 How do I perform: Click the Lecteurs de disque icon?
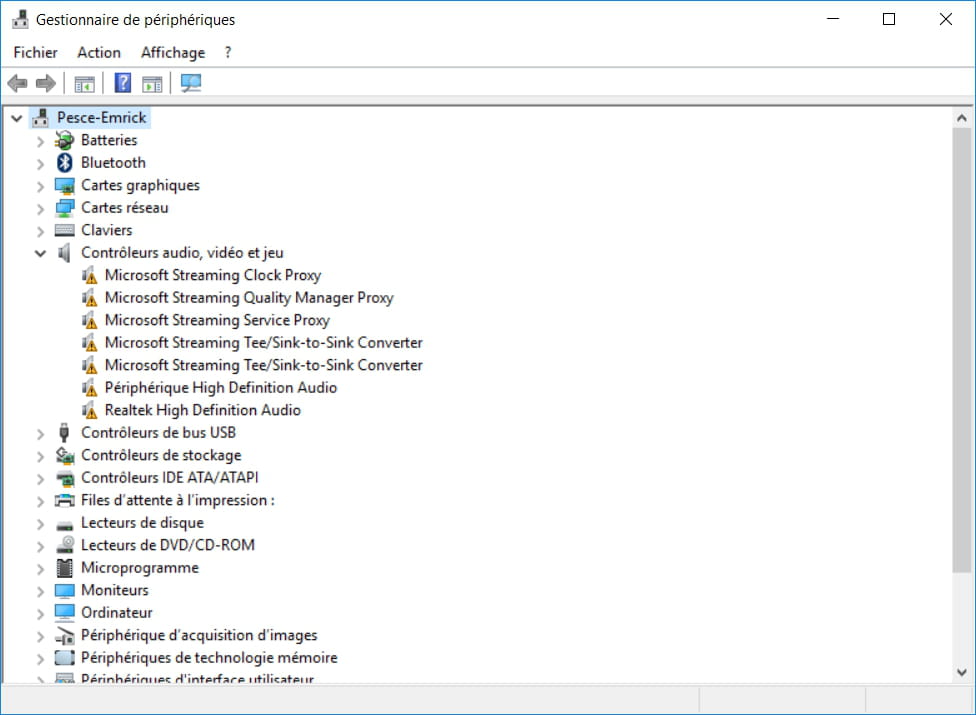(x=64, y=525)
